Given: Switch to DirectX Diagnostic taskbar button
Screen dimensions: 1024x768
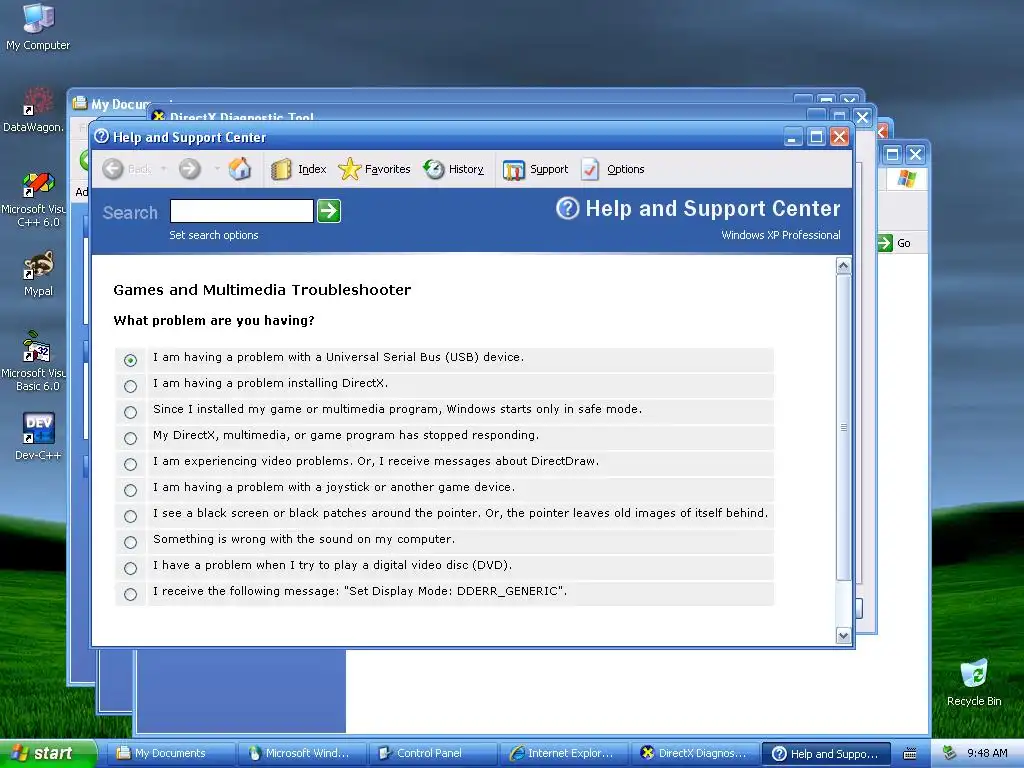Looking at the screenshot, I should click(694, 754).
